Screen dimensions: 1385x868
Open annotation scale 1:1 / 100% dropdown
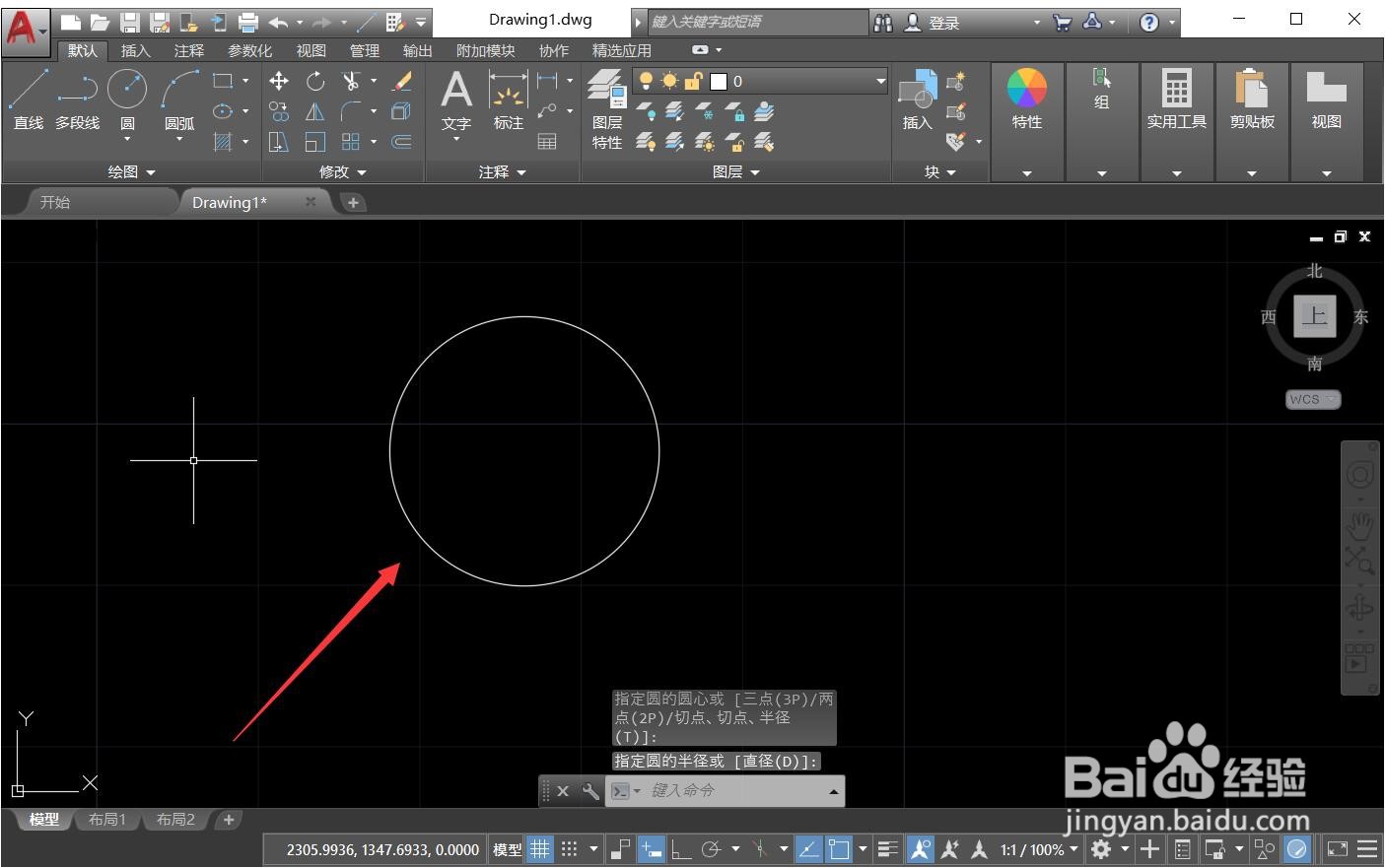tap(1039, 849)
